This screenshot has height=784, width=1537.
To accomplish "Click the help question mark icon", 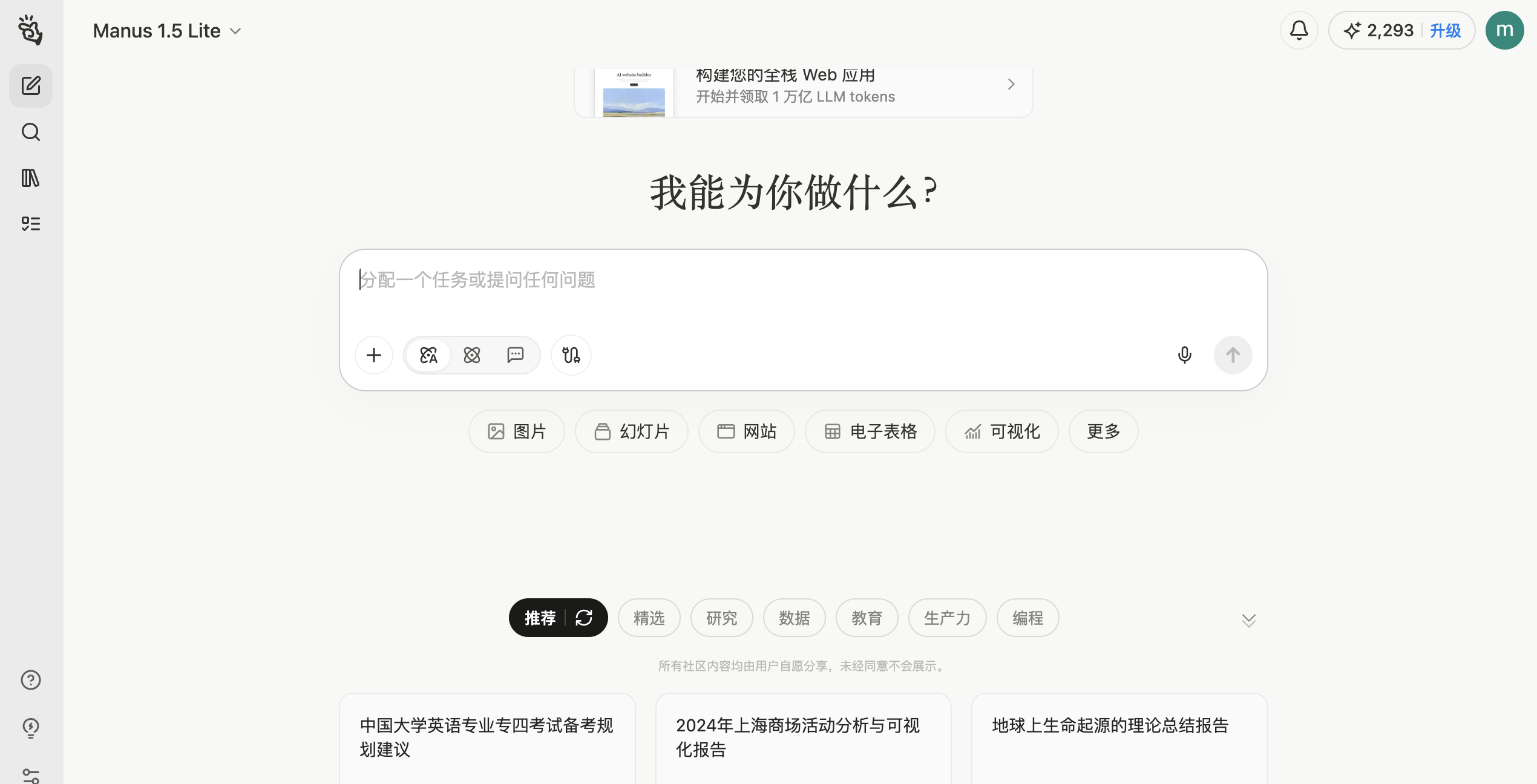I will pos(30,680).
